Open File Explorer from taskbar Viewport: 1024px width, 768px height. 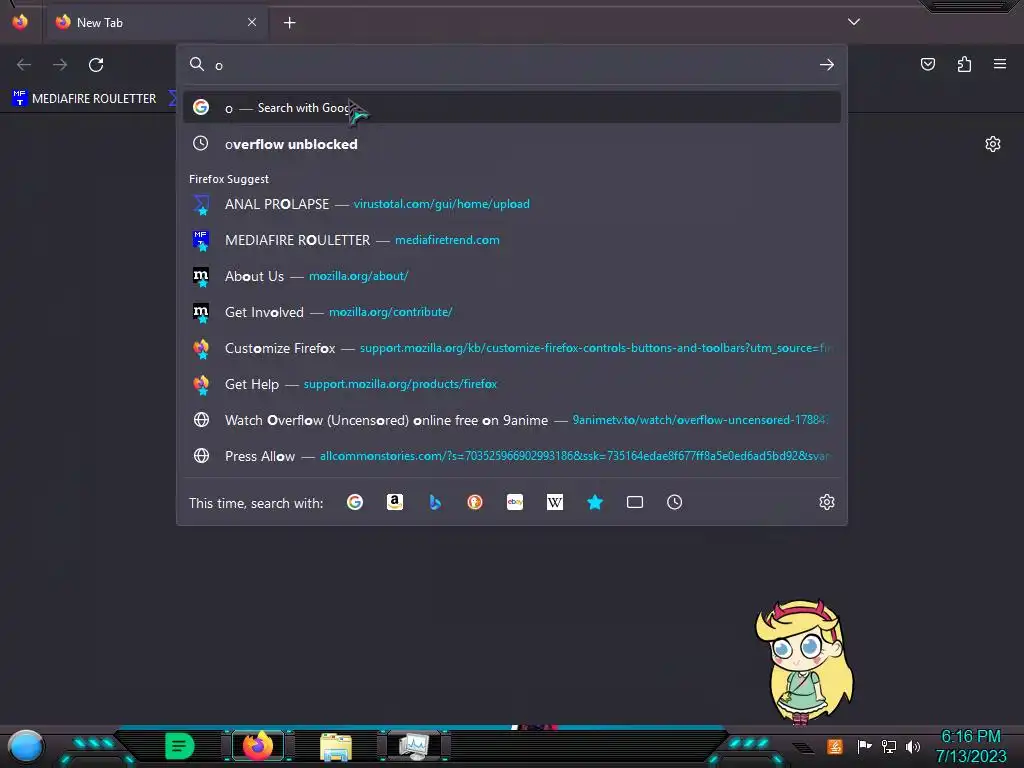click(336, 746)
